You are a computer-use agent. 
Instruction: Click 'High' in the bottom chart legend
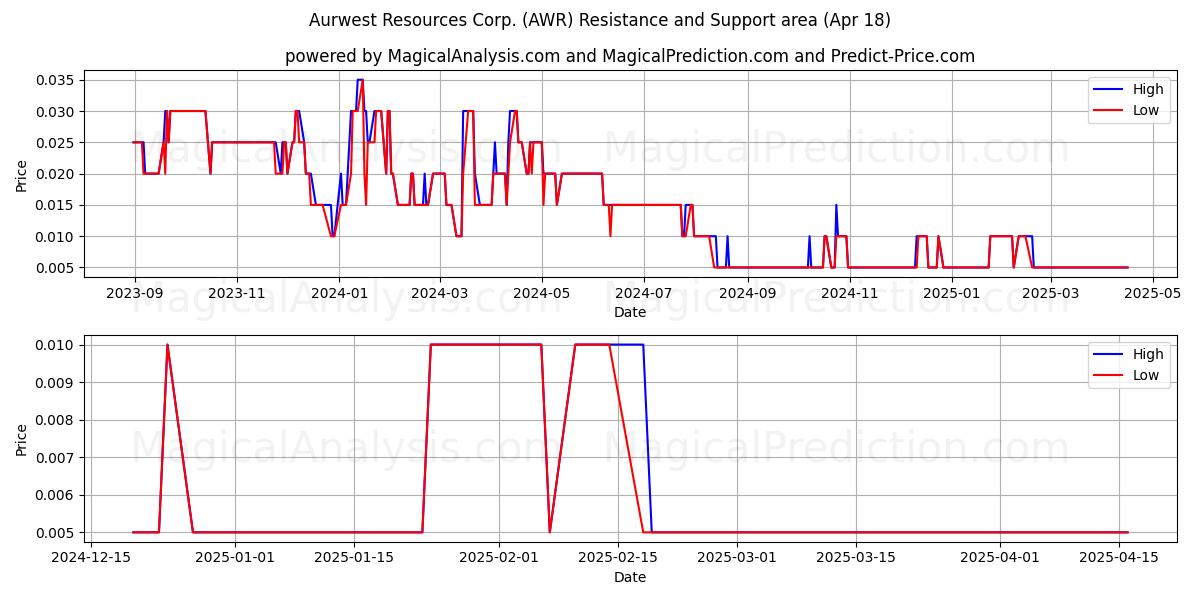tap(1147, 354)
